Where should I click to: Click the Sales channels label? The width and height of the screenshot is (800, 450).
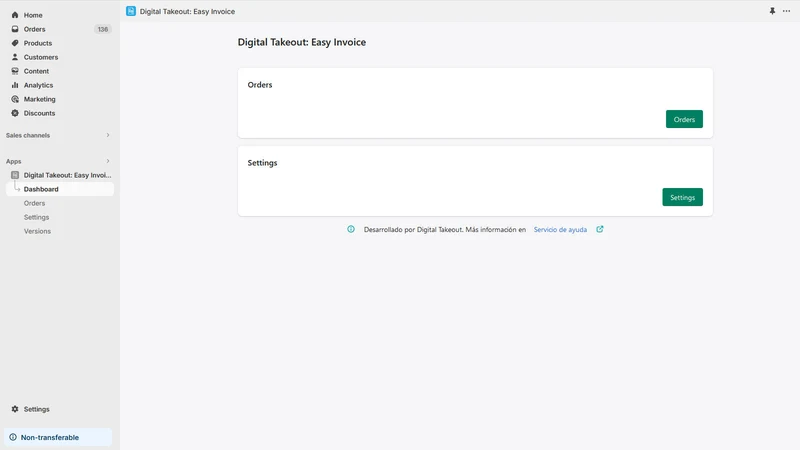click(x=28, y=135)
